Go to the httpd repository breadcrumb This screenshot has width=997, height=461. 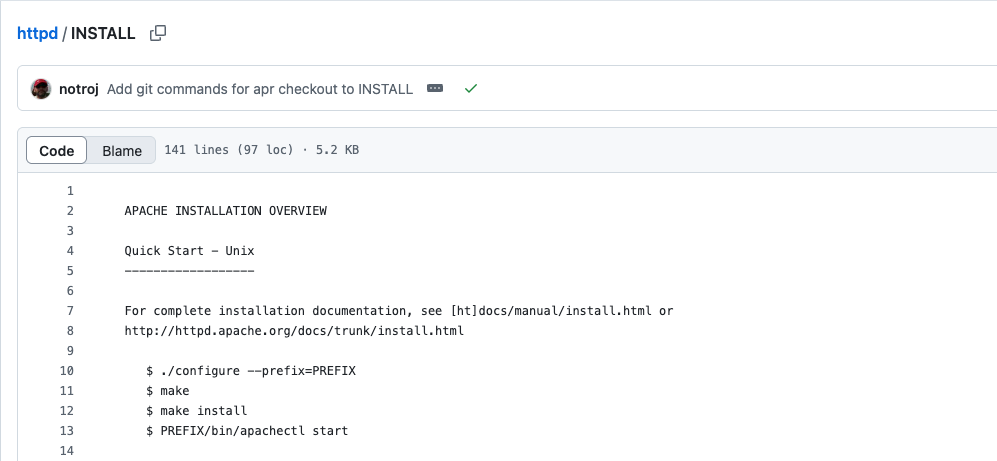point(37,33)
